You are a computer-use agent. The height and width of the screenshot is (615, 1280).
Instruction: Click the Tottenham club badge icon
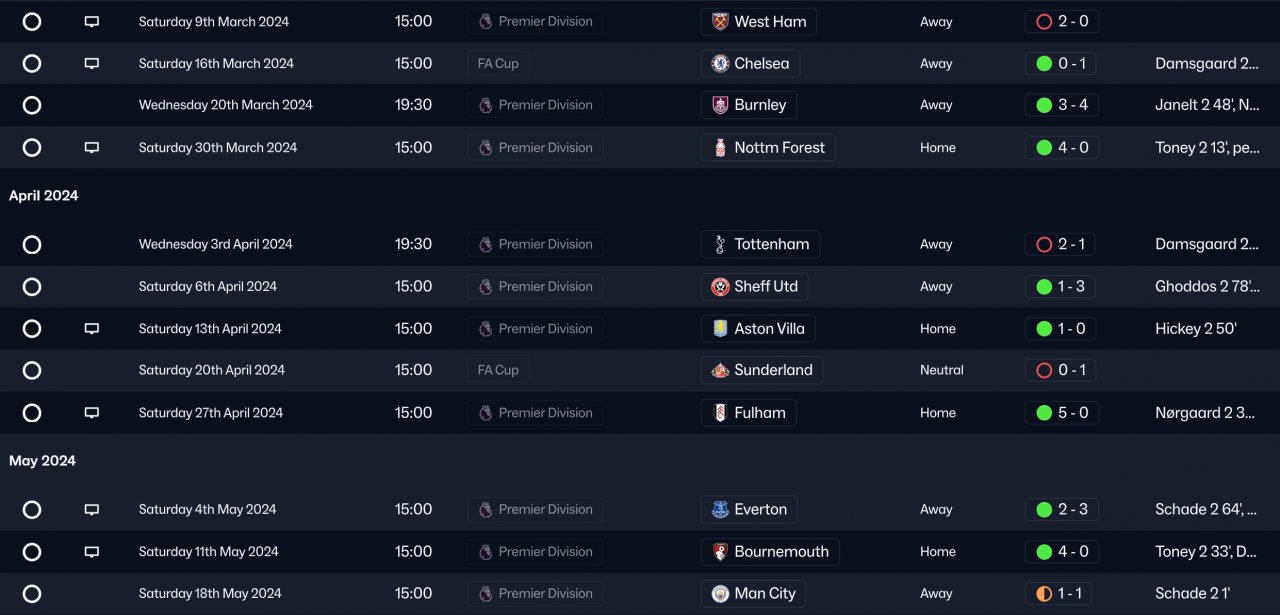tap(720, 244)
